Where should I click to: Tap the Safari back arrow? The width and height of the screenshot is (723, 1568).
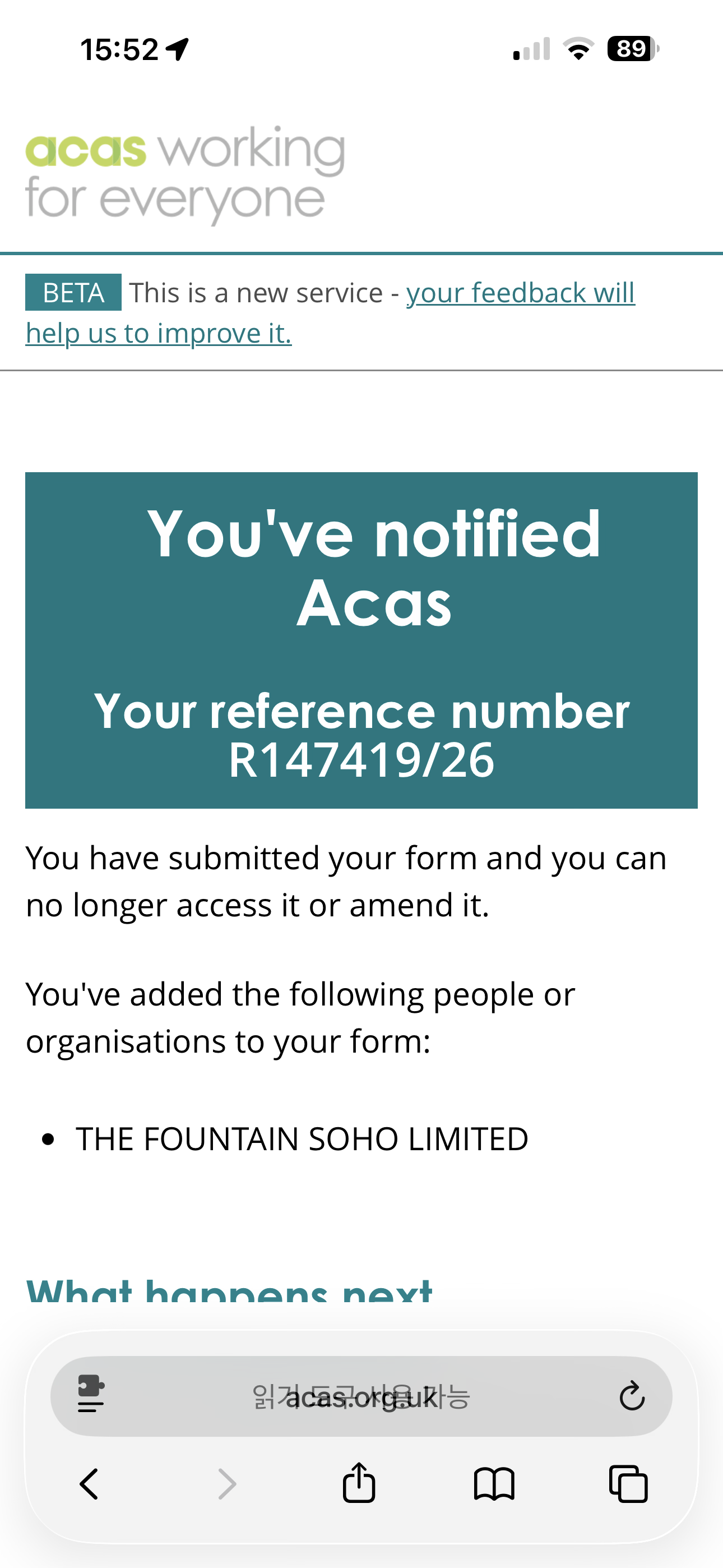pos(89,1484)
